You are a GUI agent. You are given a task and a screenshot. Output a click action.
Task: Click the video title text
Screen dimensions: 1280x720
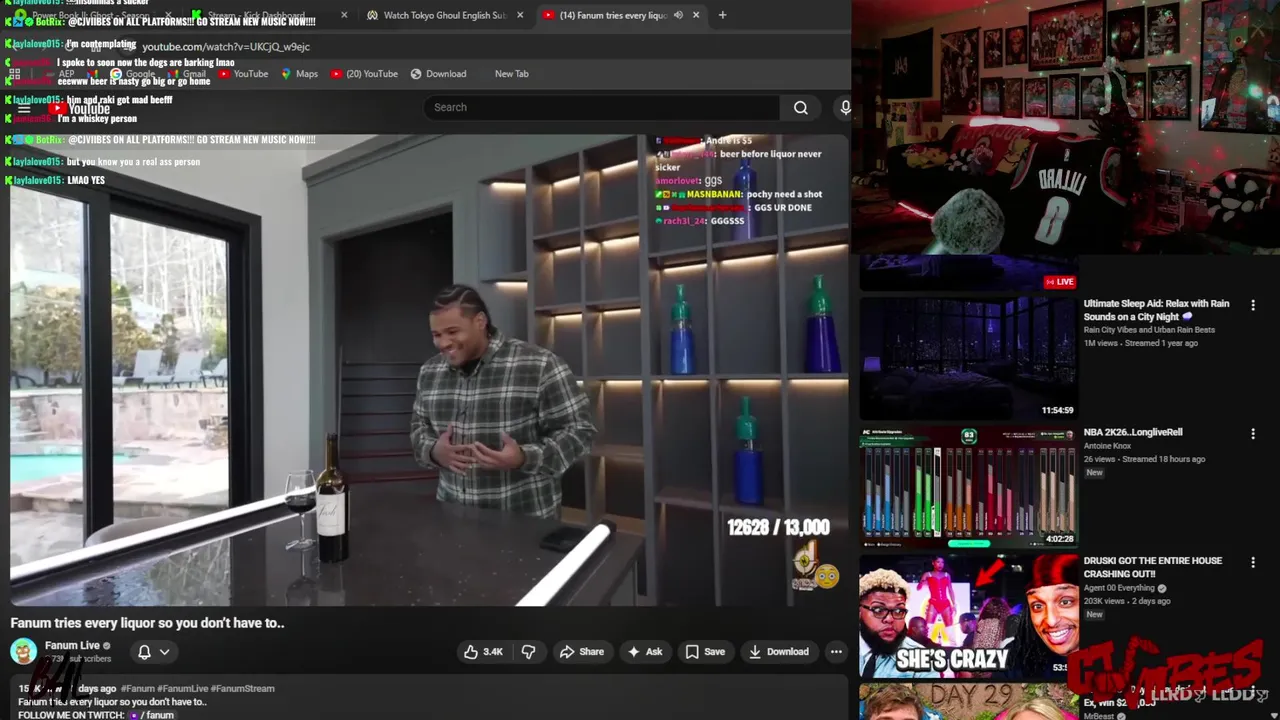(x=147, y=623)
